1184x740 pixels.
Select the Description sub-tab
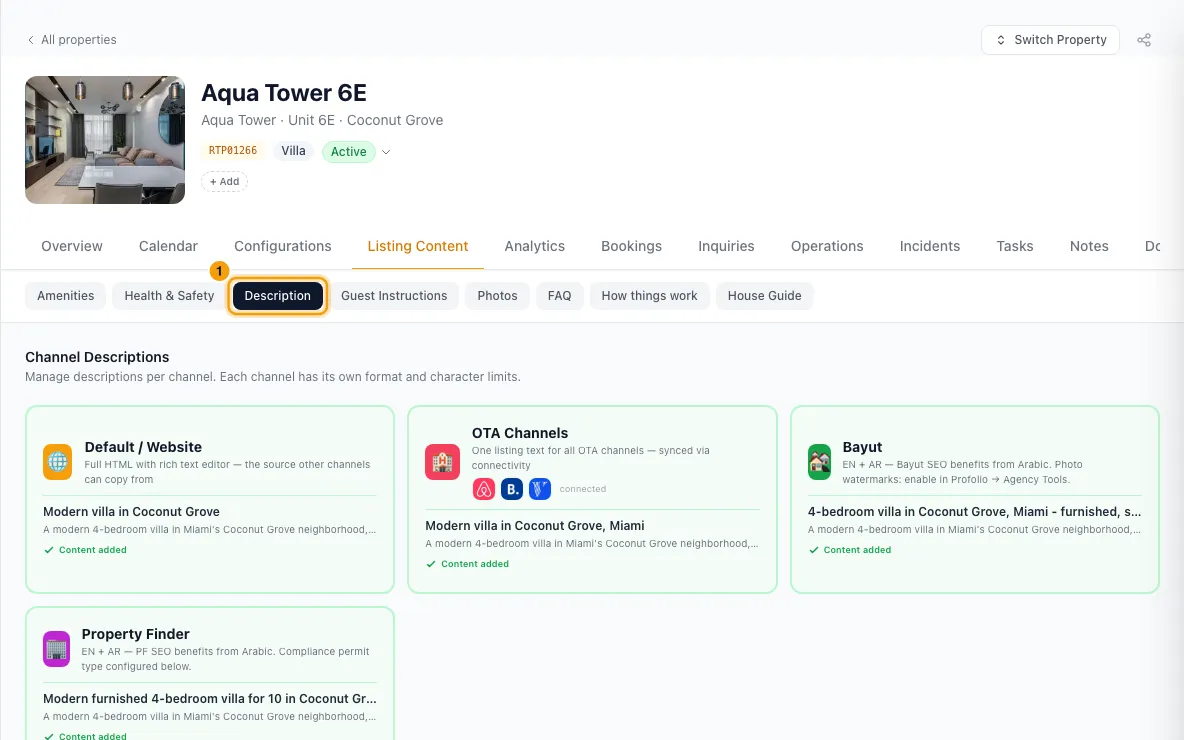click(x=277, y=296)
